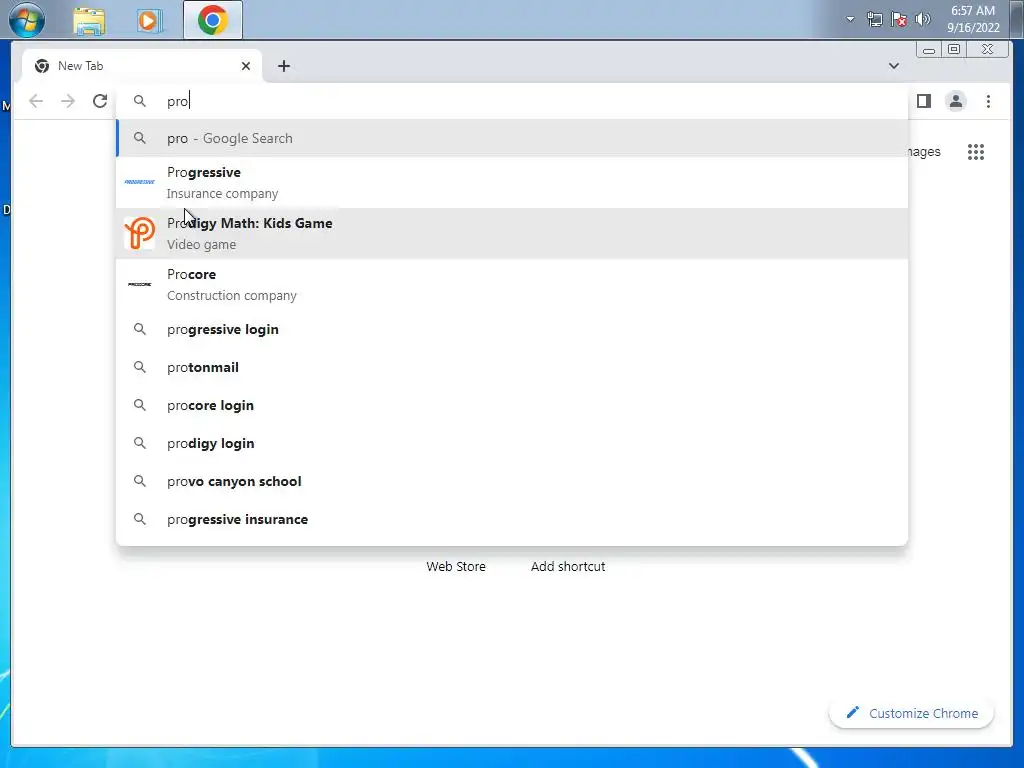
Task: Select the 'procore login' suggestion
Action: tap(512, 405)
